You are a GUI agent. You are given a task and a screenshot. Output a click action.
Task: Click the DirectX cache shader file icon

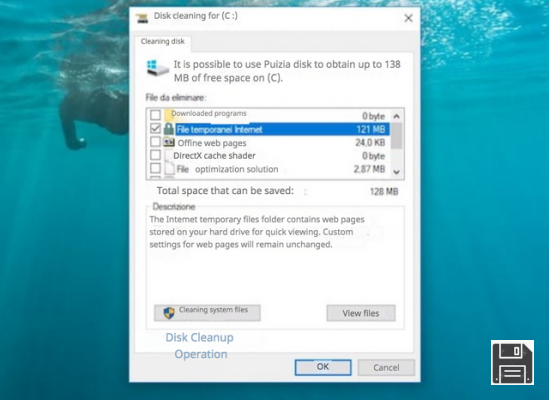click(x=168, y=156)
